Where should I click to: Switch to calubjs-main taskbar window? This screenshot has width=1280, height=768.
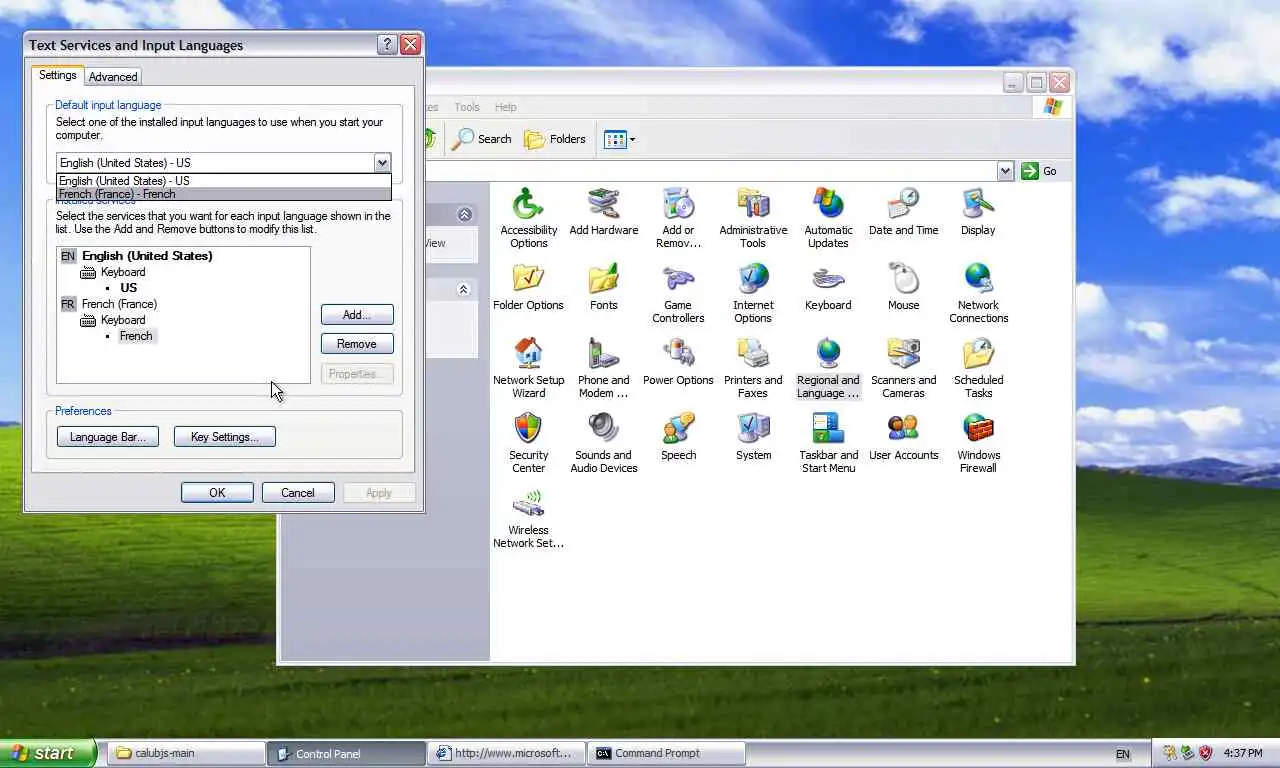coord(186,753)
